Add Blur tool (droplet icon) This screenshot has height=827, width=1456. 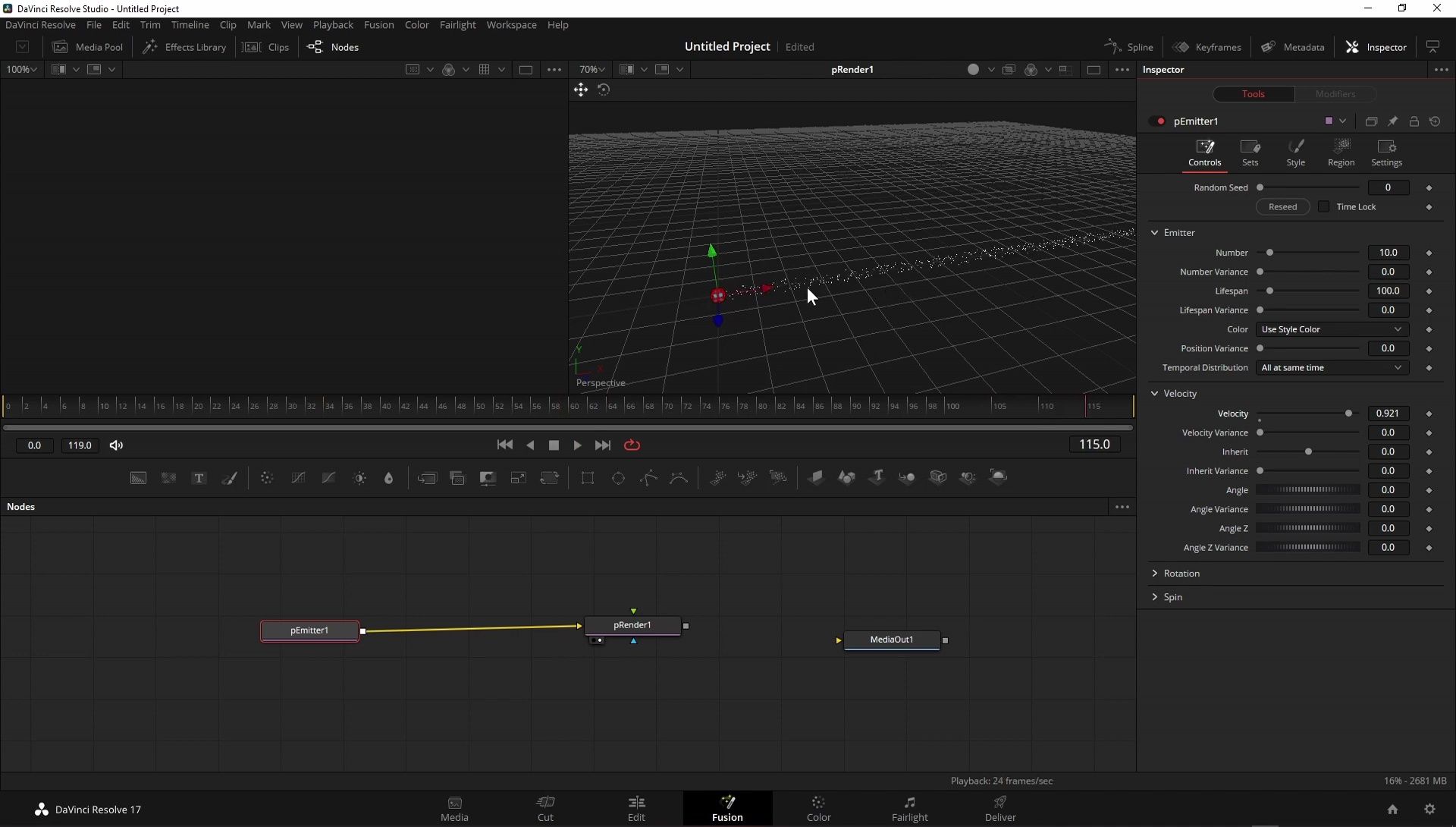[389, 478]
